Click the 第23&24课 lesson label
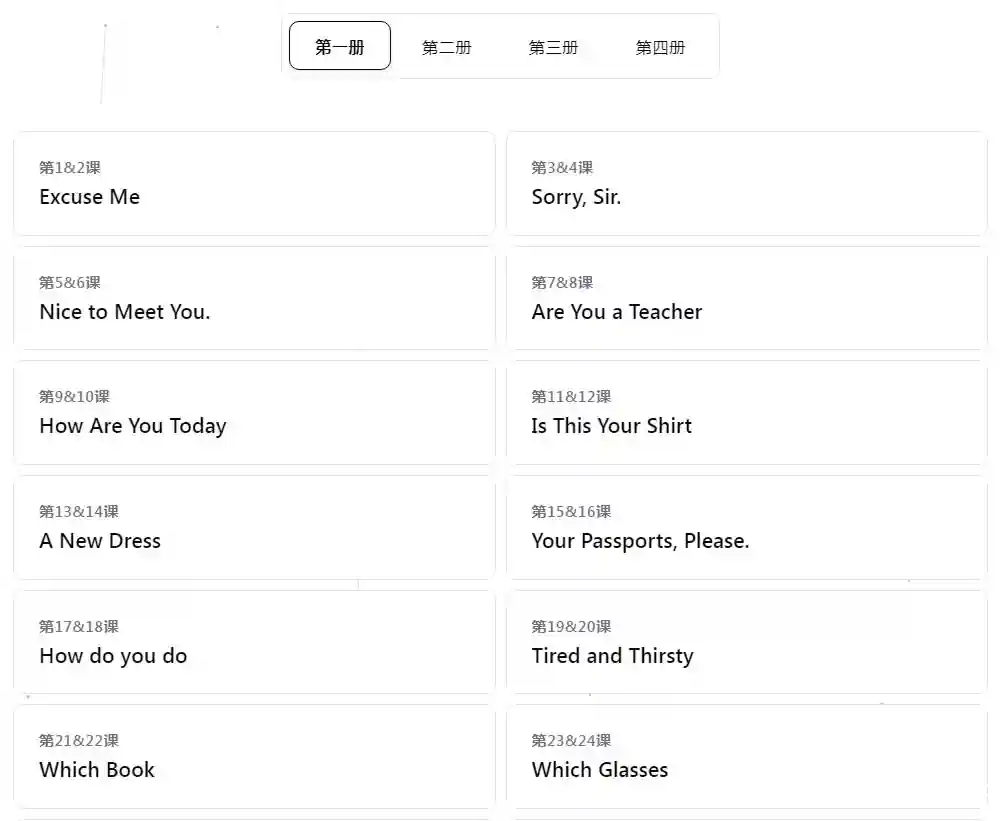Screen dimensions: 1005x821 [x=571, y=741]
